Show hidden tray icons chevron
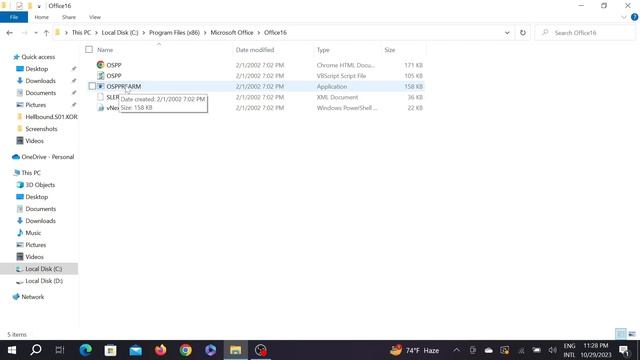Screen dimensions: 640x360 click(457, 350)
